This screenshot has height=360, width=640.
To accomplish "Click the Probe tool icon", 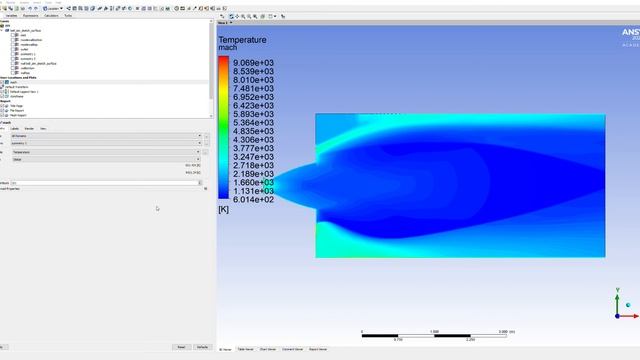I will [x=195, y=9].
